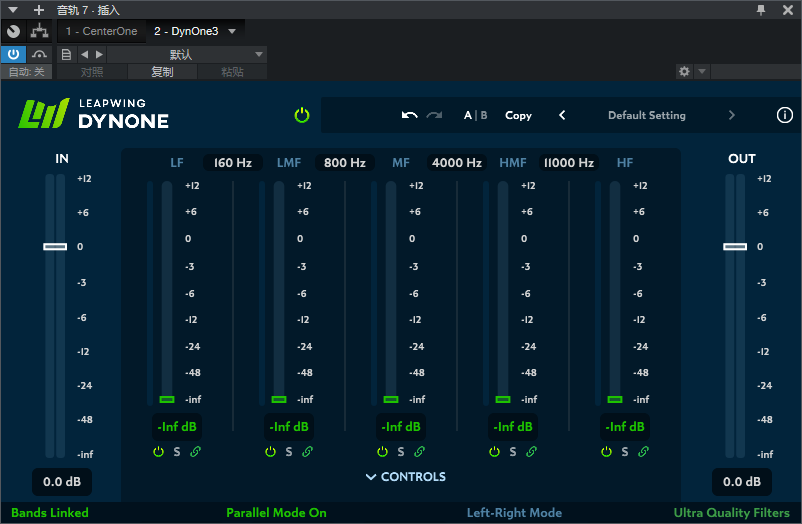
Task: Redo the last change
Action: click(x=434, y=115)
